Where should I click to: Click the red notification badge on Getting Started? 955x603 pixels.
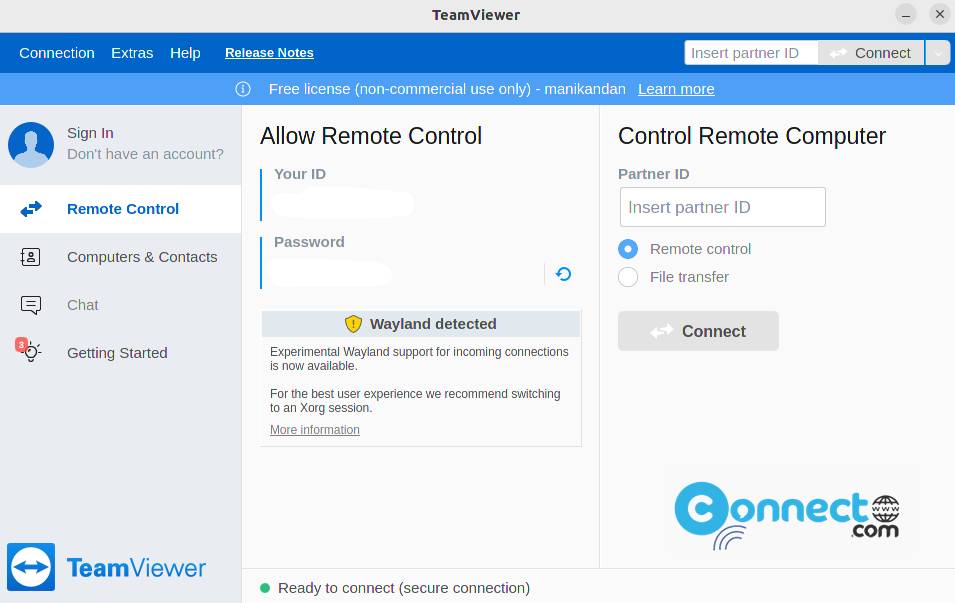21,345
